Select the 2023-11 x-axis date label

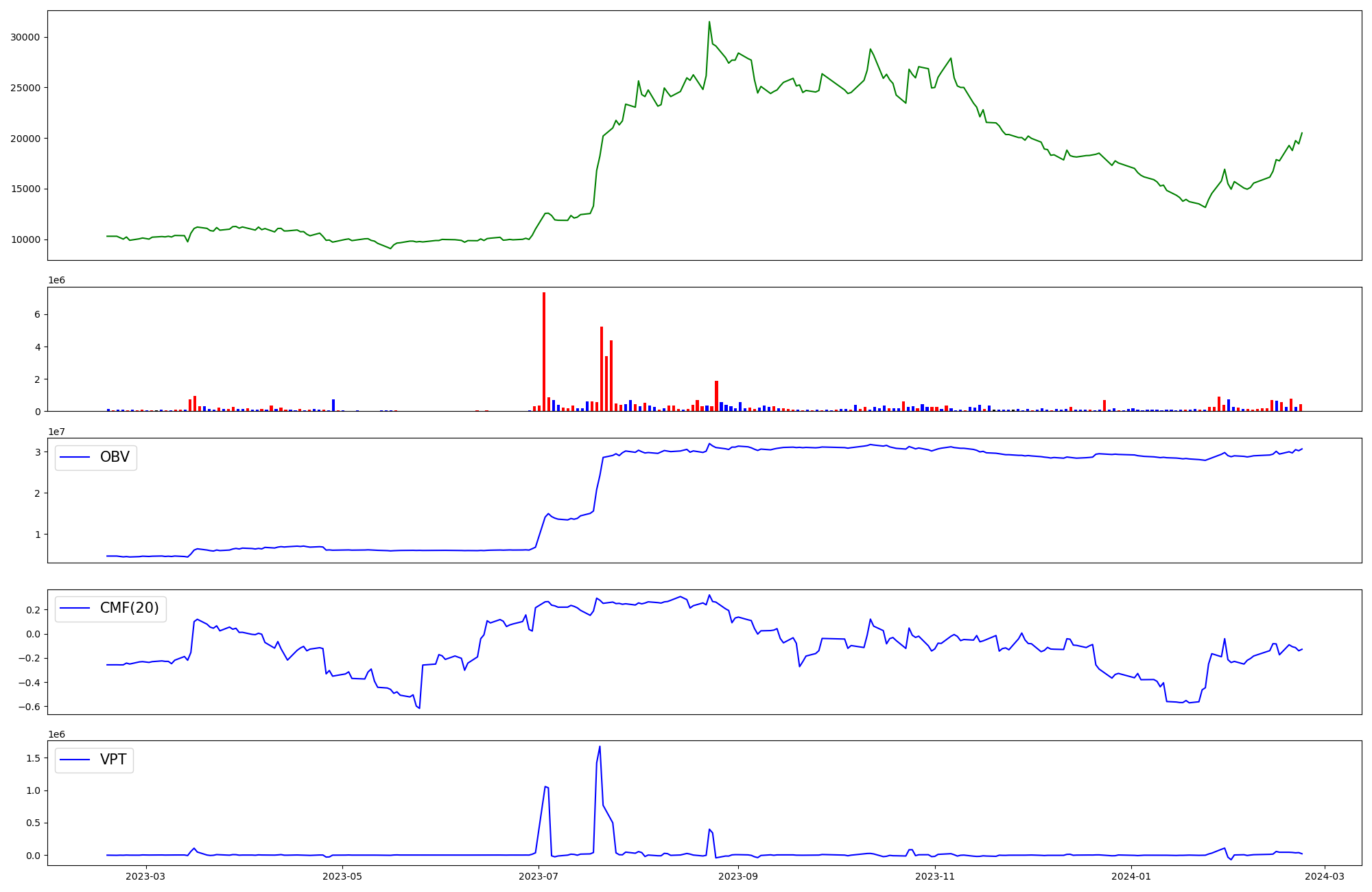click(935, 876)
